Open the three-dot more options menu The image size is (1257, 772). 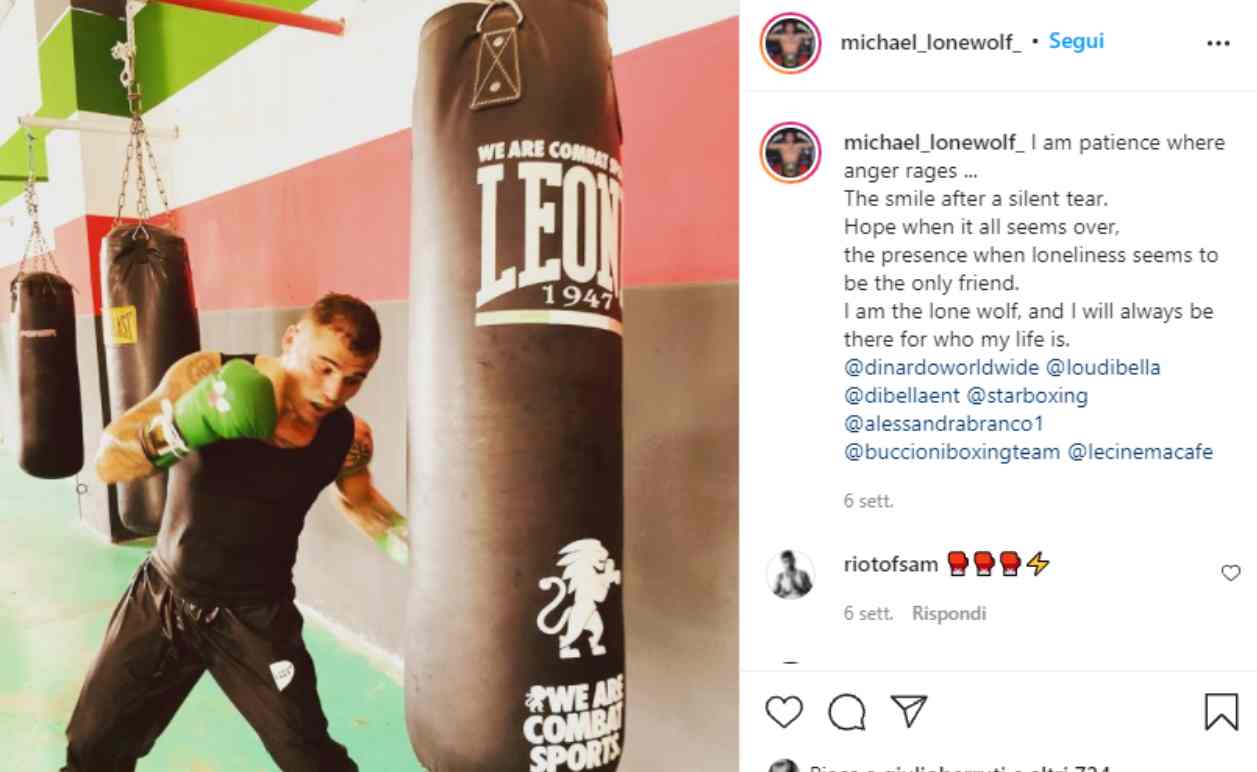1218,43
